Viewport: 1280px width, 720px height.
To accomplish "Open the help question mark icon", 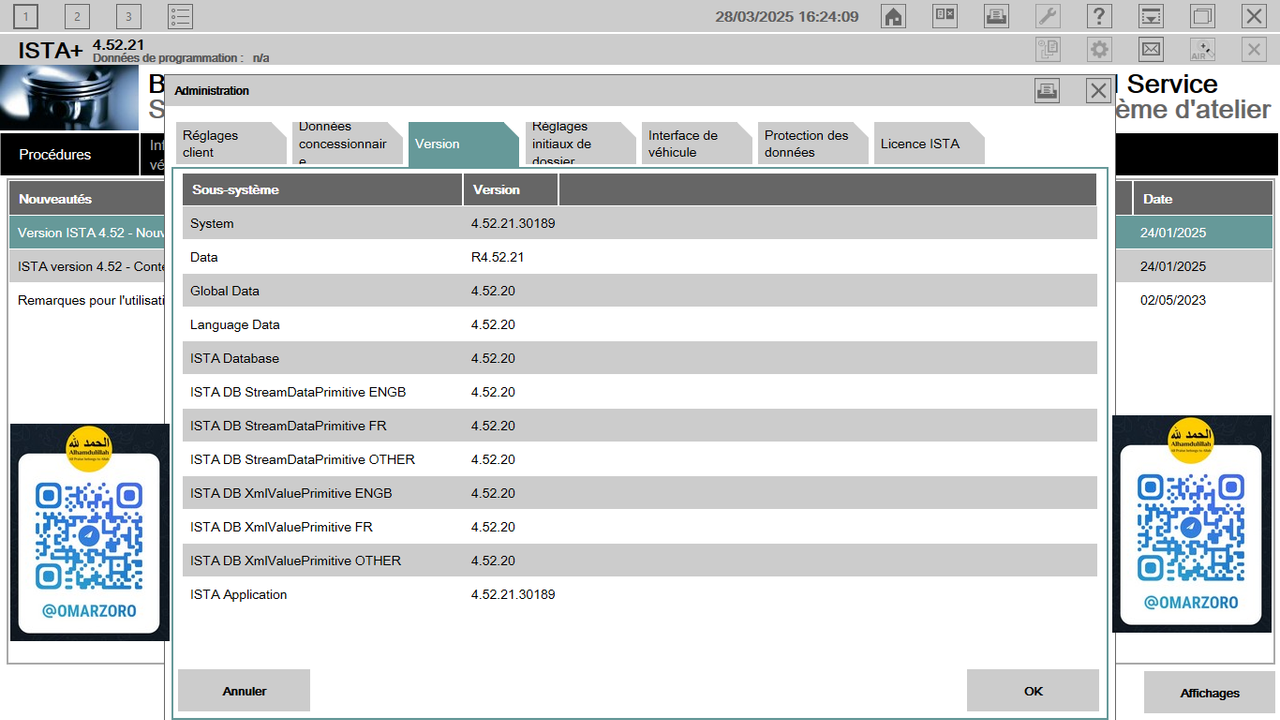I will (1099, 16).
